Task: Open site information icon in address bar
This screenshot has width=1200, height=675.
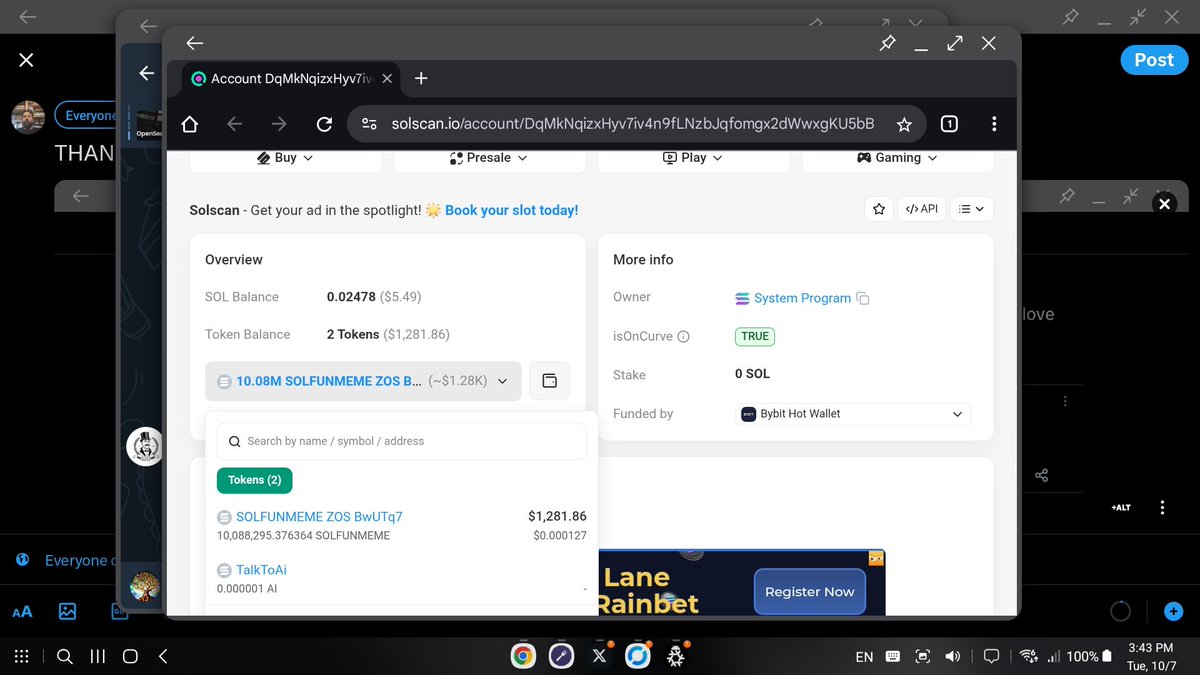Action: click(x=369, y=124)
